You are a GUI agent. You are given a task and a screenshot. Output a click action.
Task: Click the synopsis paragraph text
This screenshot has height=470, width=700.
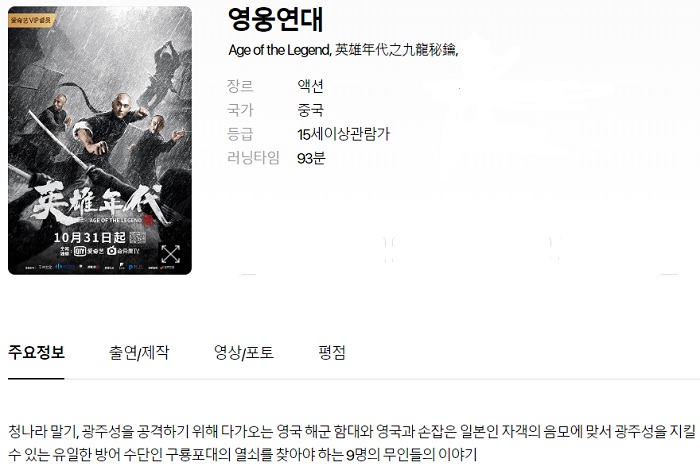coord(352,443)
